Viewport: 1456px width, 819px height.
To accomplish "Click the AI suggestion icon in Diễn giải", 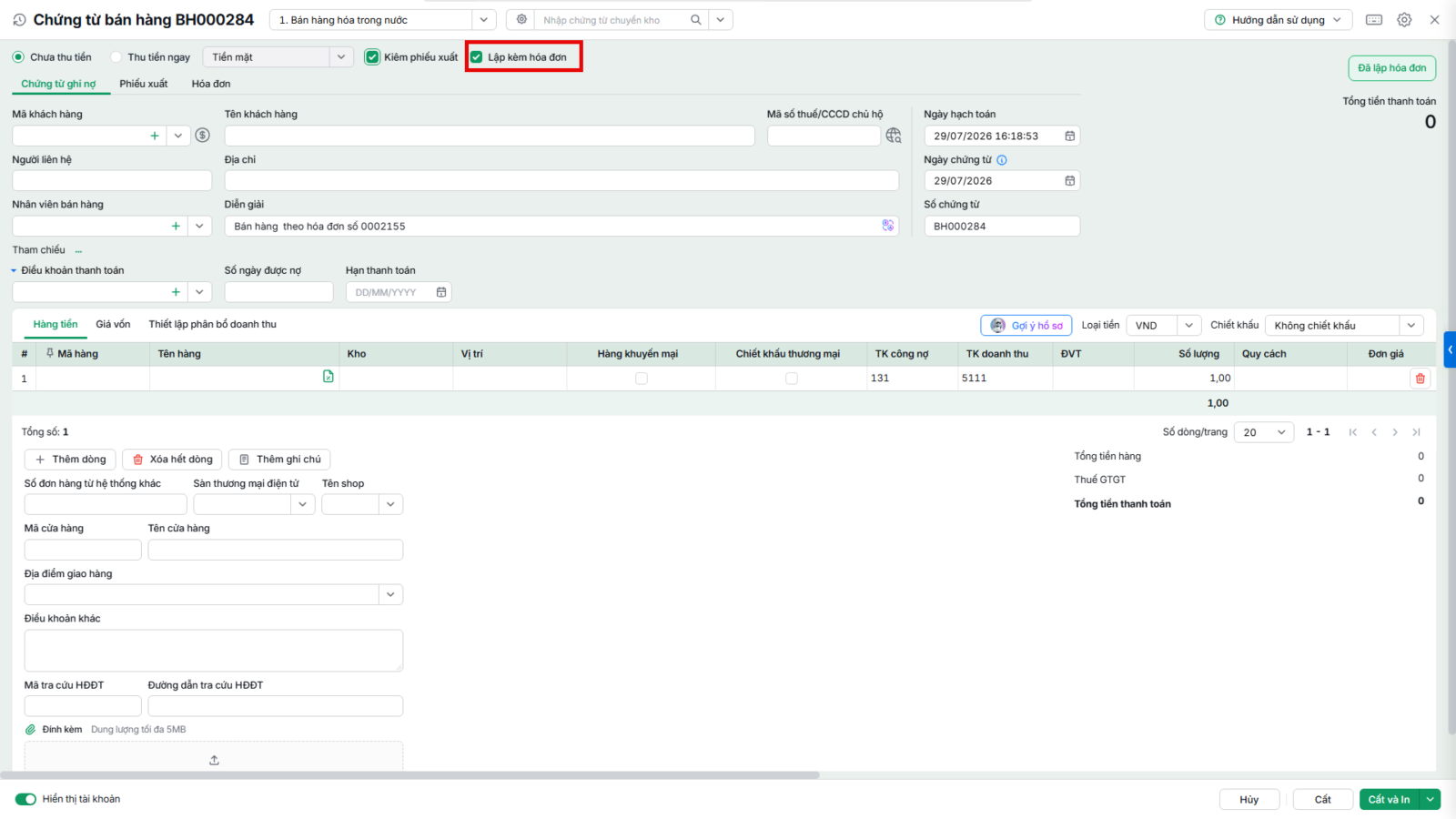I will [x=888, y=226].
